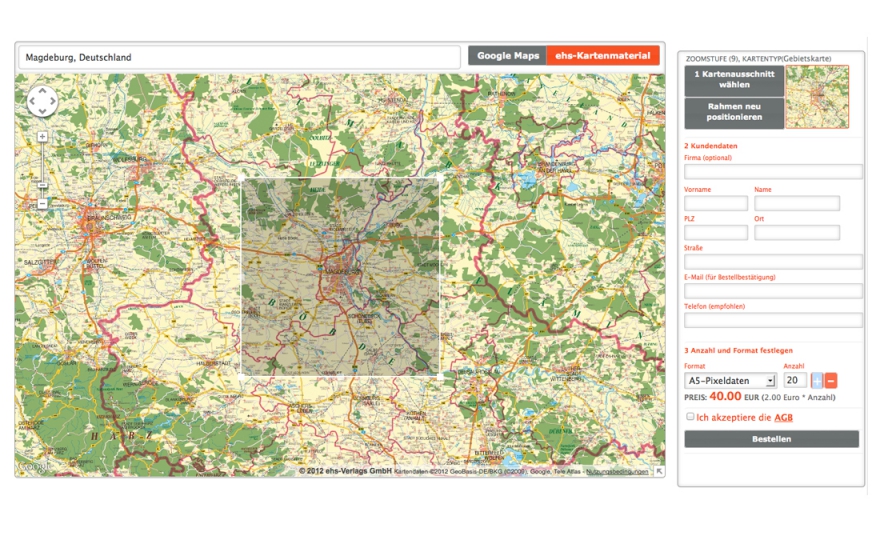This screenshot has width=880, height=560.
Task: Click the Firma (optional) input field
Action: 773,171
